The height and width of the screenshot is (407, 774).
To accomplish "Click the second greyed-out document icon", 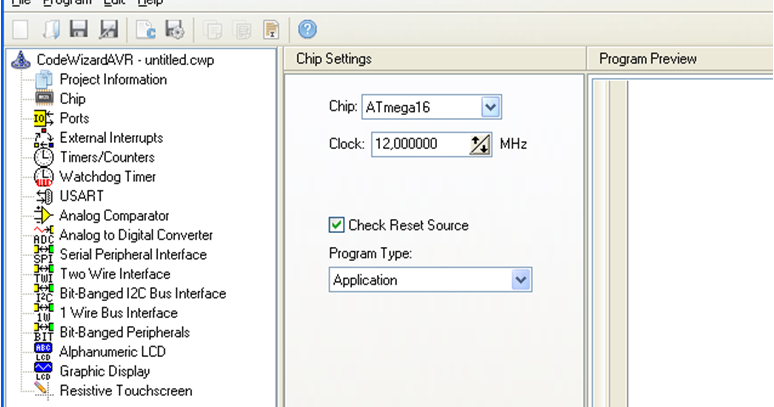I will [x=242, y=30].
